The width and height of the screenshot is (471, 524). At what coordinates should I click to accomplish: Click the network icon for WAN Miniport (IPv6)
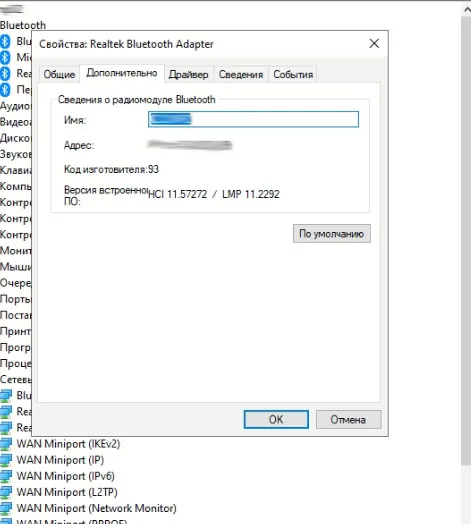(x=6, y=476)
